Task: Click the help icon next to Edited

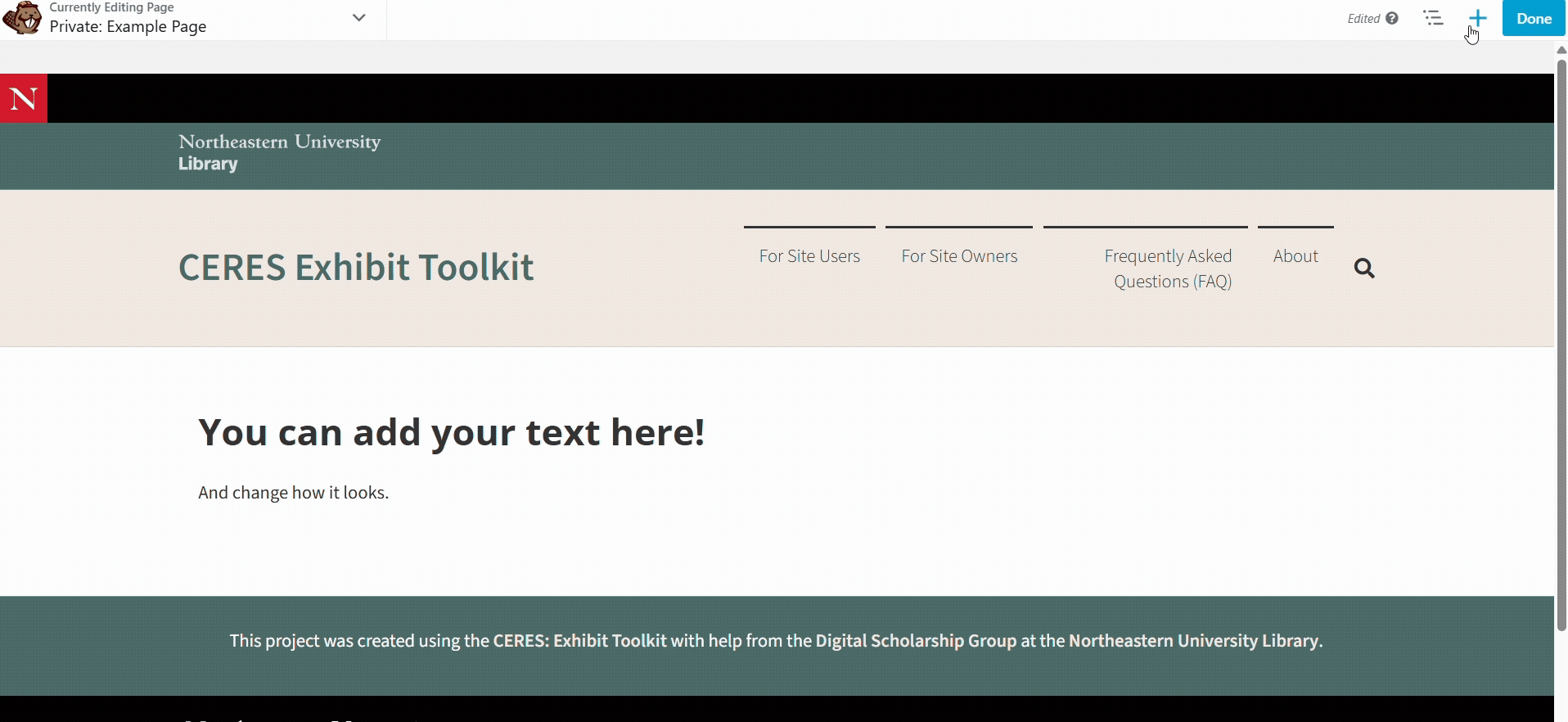Action: pos(1392,18)
